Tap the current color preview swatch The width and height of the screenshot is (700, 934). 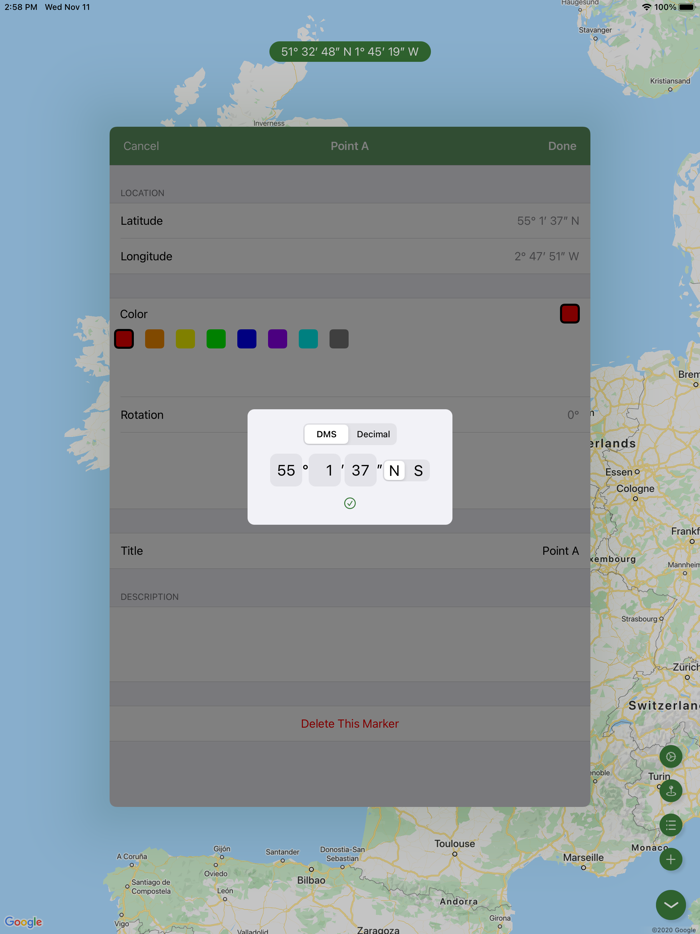click(570, 314)
